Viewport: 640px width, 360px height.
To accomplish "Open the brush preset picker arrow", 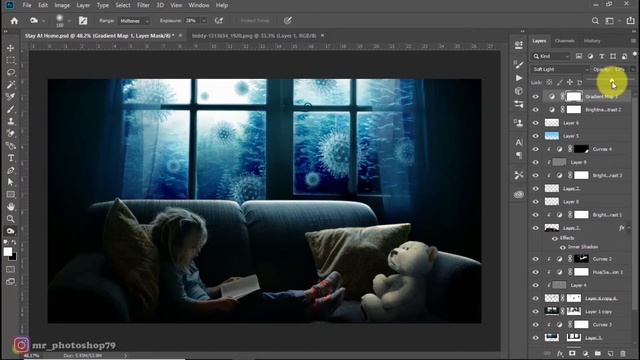I will 69,21.
